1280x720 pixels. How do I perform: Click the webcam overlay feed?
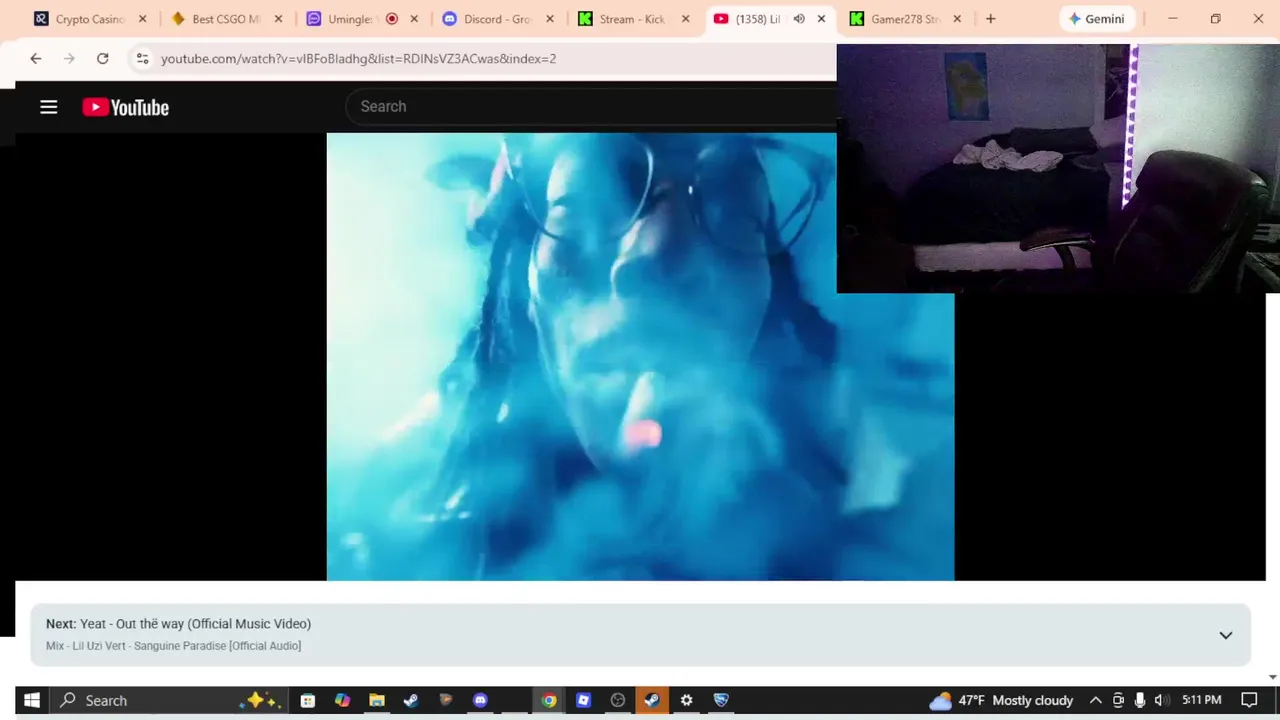(x=1058, y=168)
